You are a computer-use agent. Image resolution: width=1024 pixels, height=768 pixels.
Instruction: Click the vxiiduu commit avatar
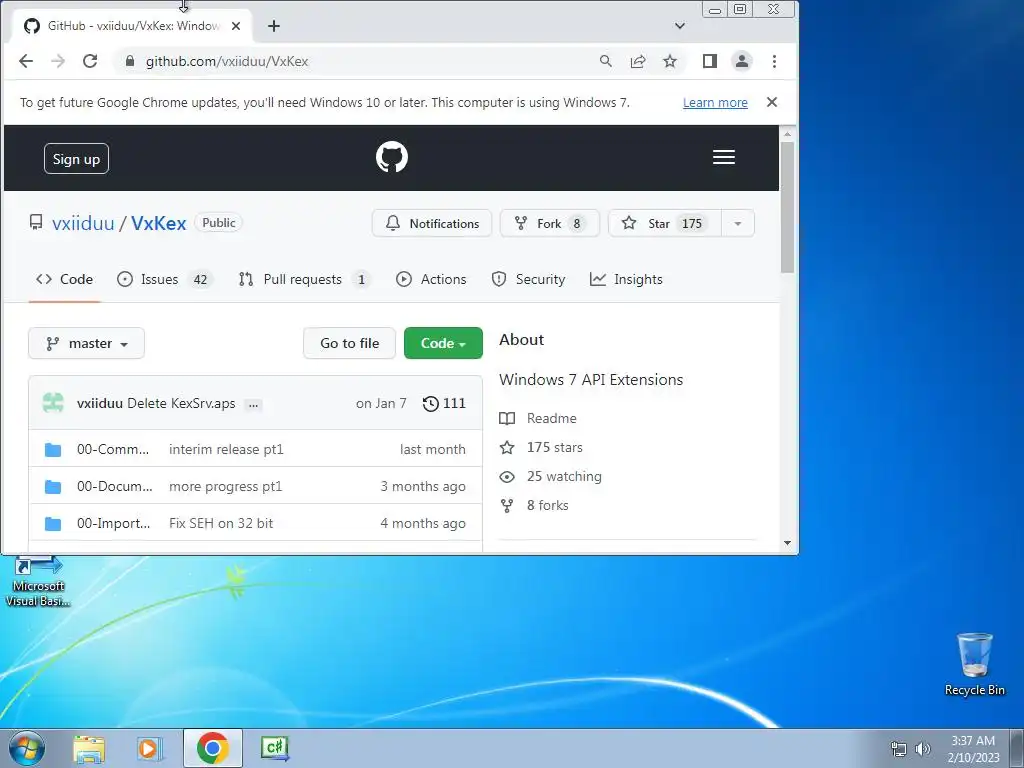54,402
